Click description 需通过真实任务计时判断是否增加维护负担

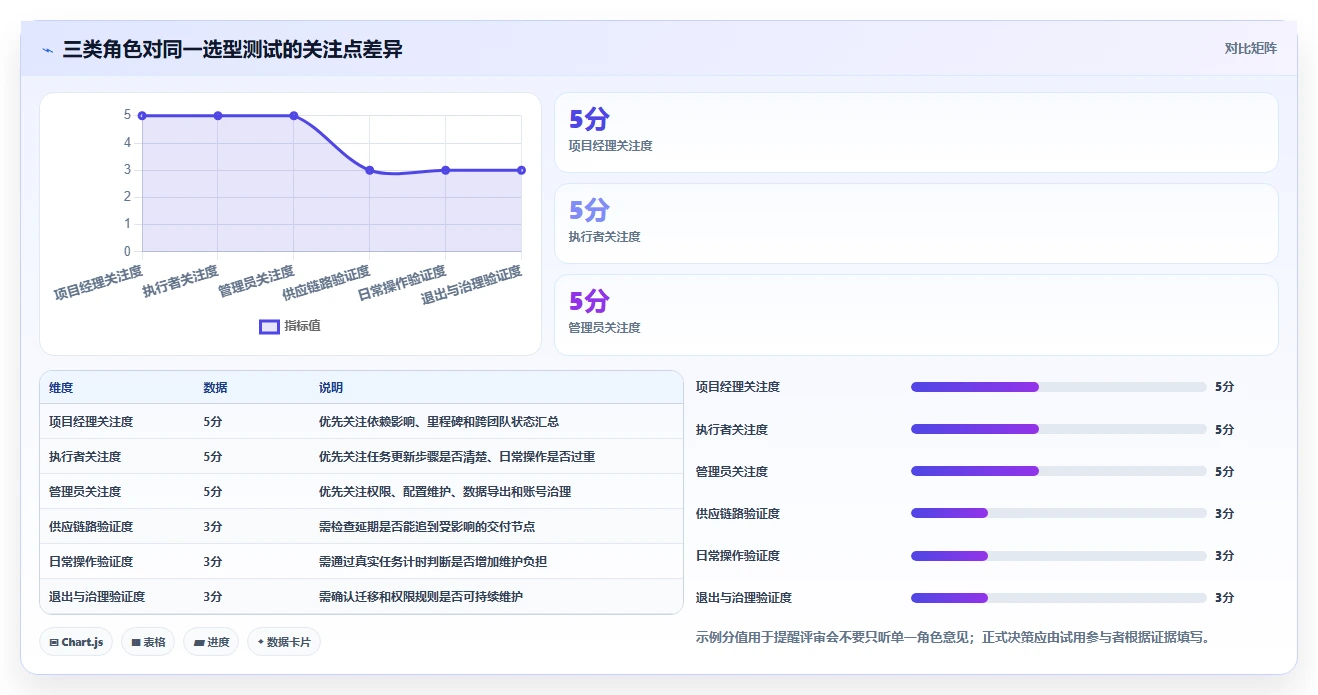[433, 562]
